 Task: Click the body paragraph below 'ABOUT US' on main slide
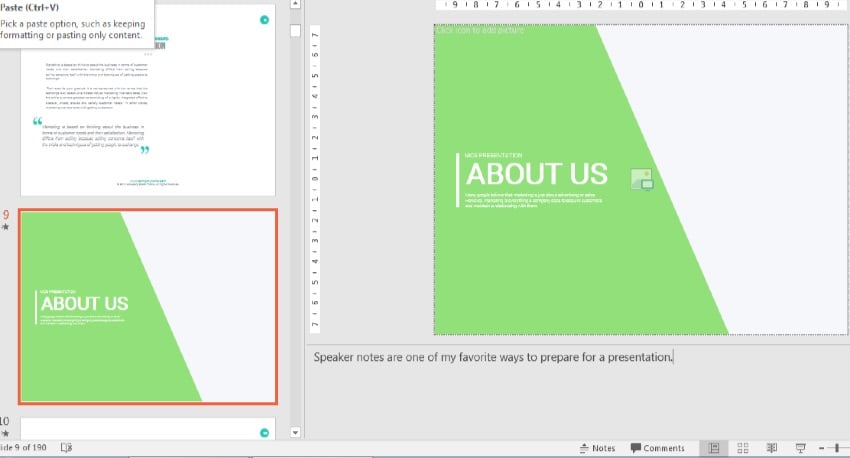pos(533,200)
